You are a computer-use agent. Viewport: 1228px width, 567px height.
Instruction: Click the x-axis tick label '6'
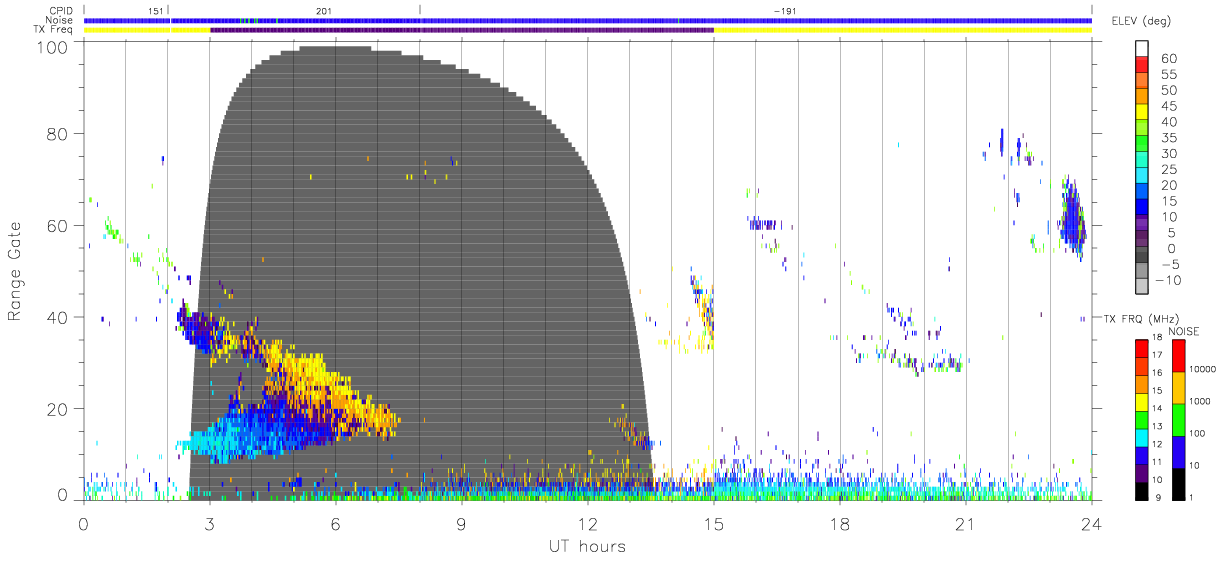pos(336,523)
